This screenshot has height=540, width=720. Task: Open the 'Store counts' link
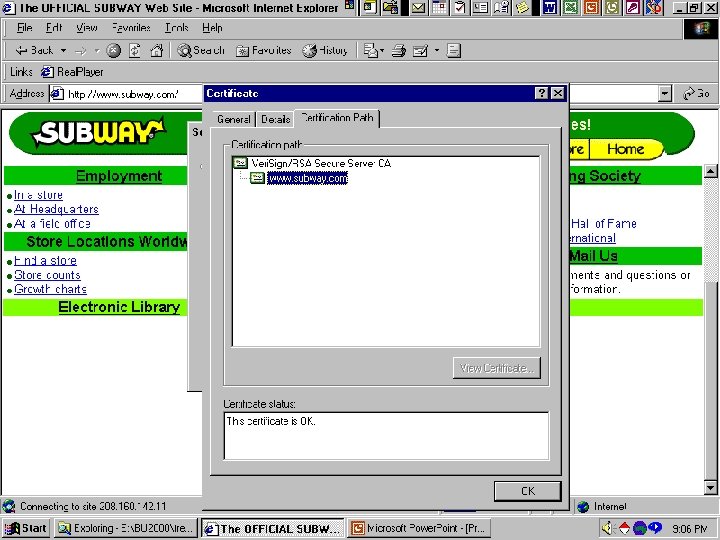coord(47,275)
